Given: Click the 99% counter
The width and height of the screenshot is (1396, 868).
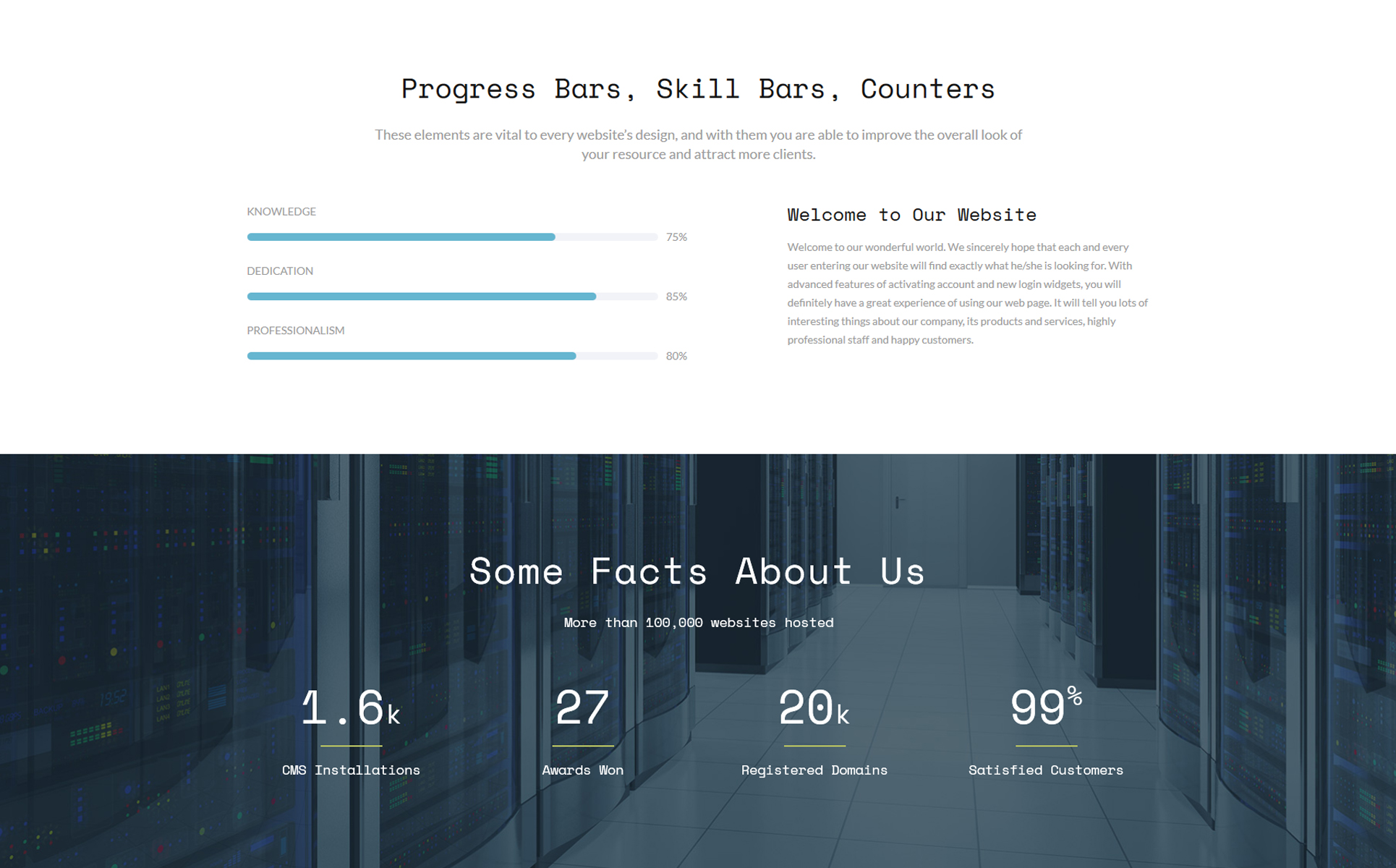Looking at the screenshot, I should (x=1046, y=705).
